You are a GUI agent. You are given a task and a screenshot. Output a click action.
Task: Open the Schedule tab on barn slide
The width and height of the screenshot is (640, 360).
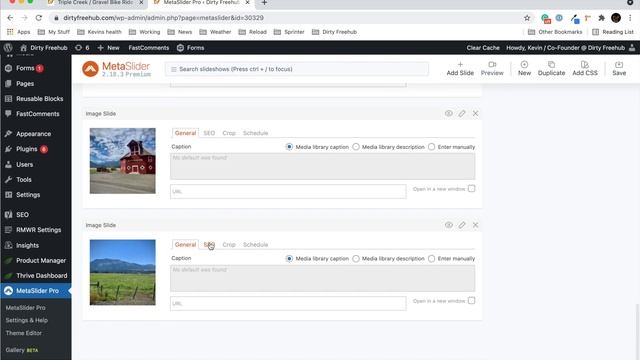coord(256,133)
